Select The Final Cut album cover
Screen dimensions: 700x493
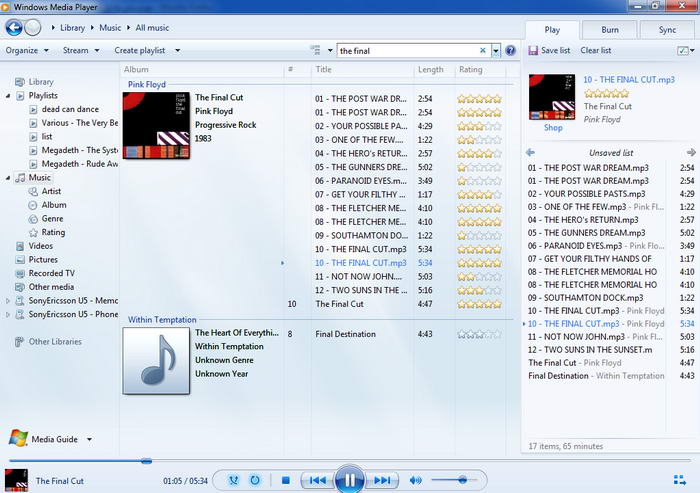click(x=156, y=125)
